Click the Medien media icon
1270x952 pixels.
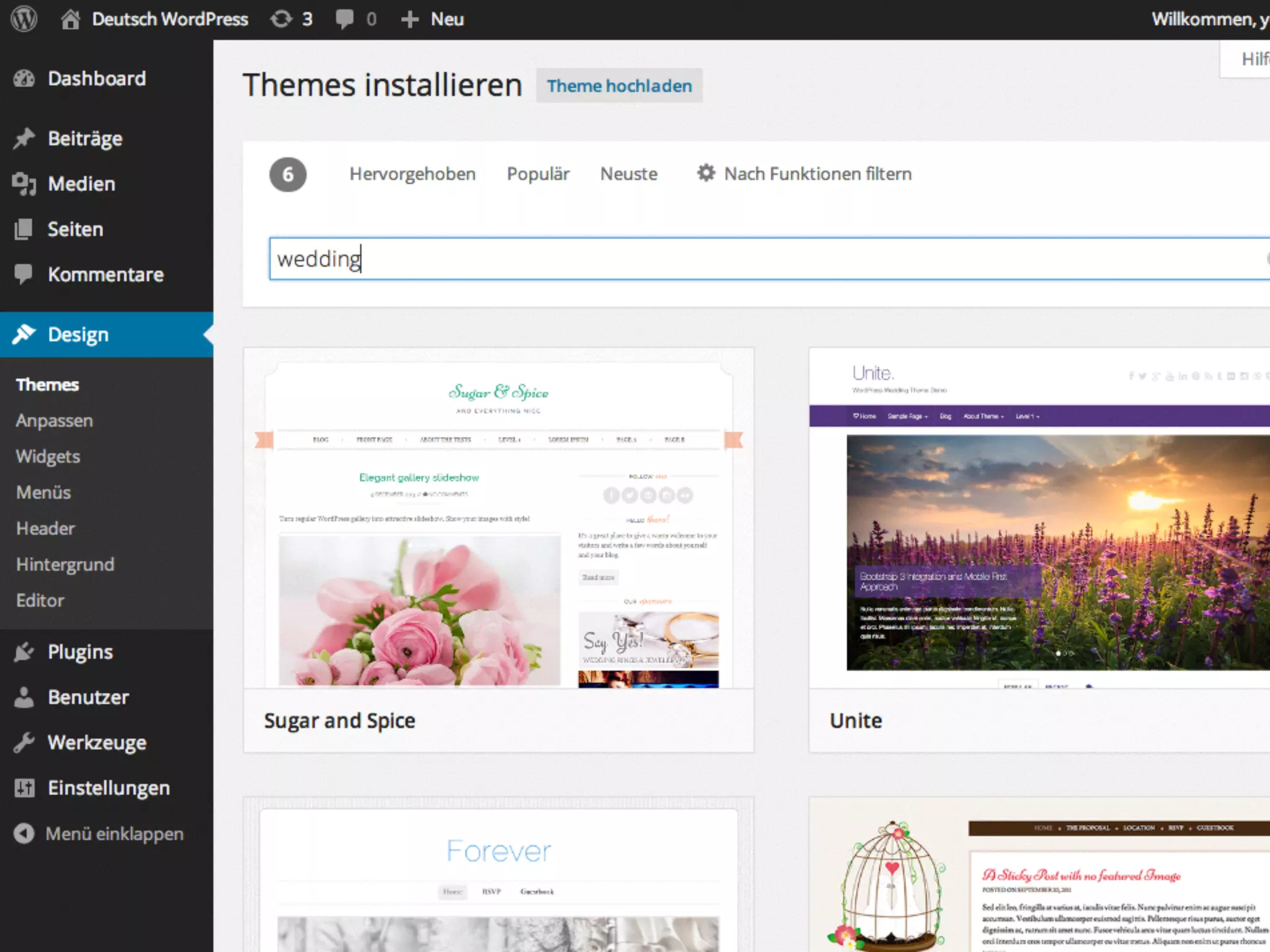tap(24, 184)
